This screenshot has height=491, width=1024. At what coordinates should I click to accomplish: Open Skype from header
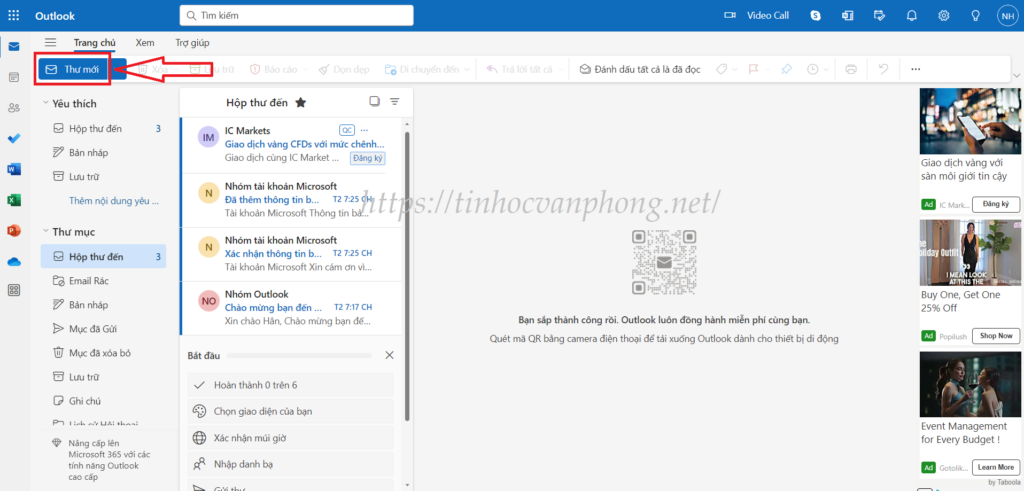click(x=815, y=15)
